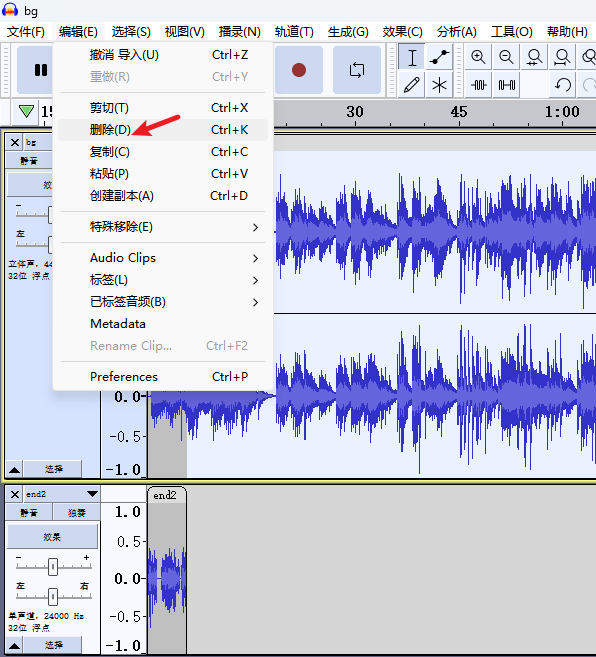Select the Multi-tool asterisk icon
Image resolution: width=596 pixels, height=657 pixels.
(x=439, y=85)
